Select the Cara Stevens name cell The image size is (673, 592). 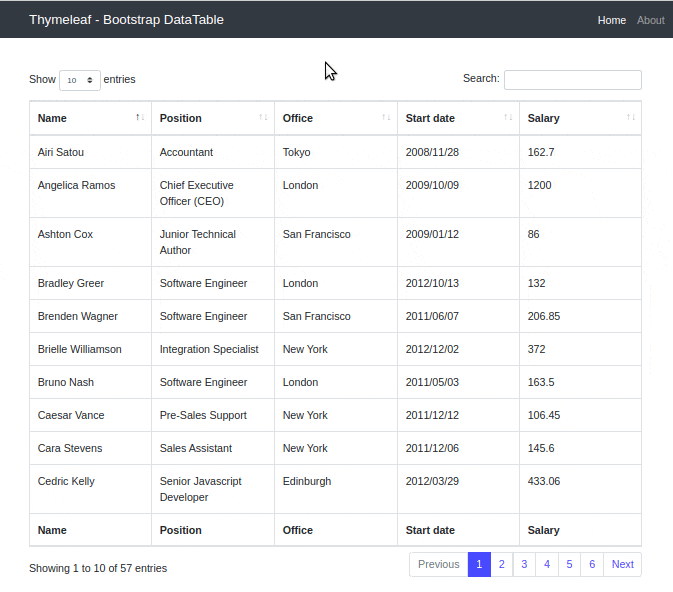(91, 448)
